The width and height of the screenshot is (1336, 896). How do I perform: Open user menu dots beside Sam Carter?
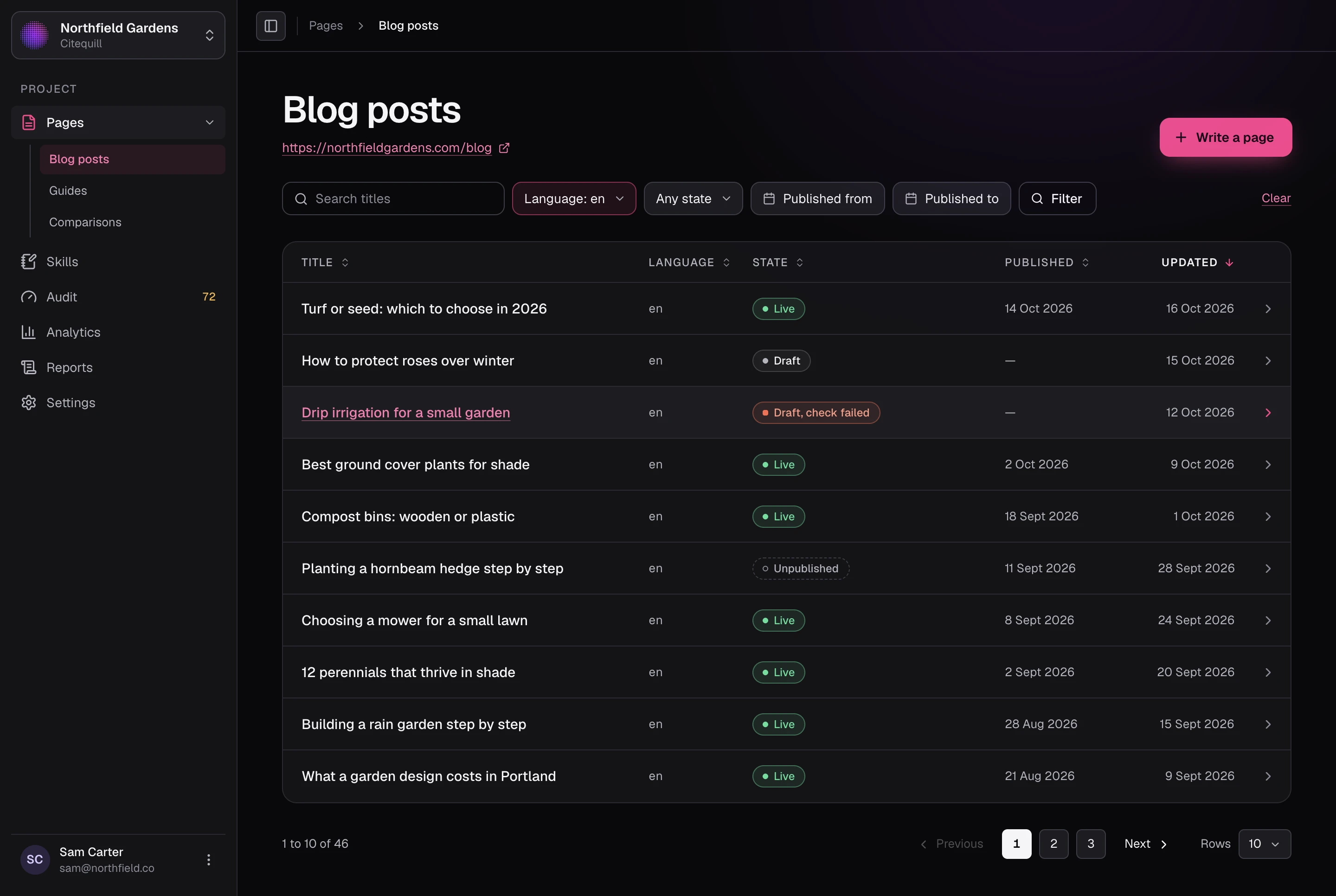click(209, 860)
